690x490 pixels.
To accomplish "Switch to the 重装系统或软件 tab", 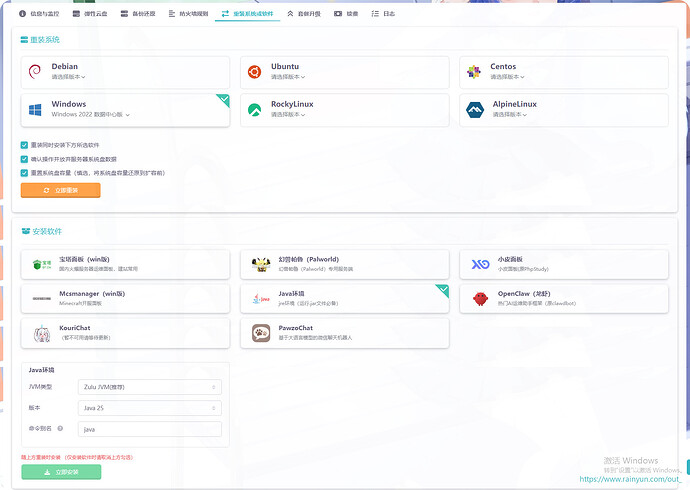I will click(x=247, y=14).
